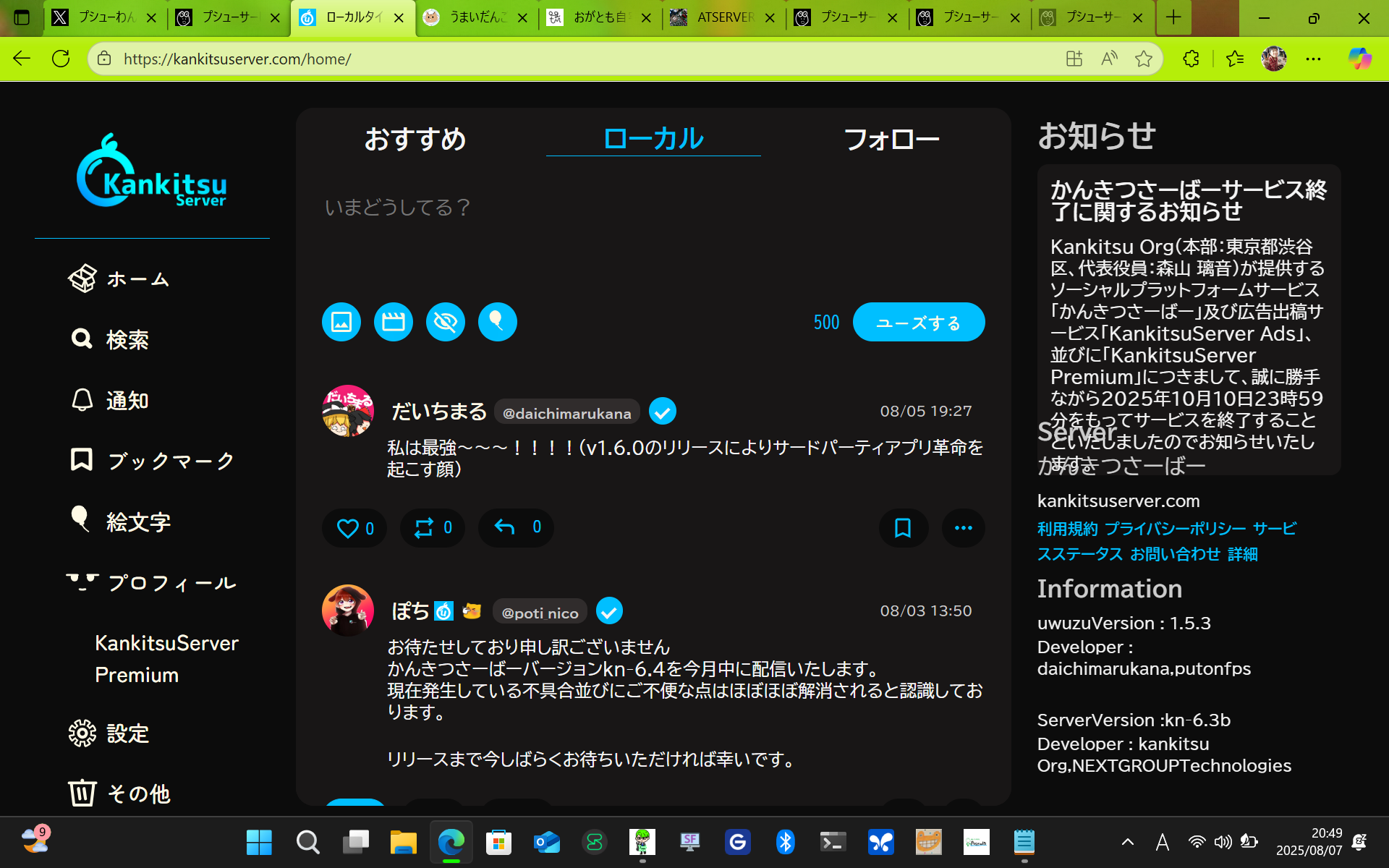Open the browser settings and more menu
The width and height of the screenshot is (1389, 868).
tap(1313, 59)
